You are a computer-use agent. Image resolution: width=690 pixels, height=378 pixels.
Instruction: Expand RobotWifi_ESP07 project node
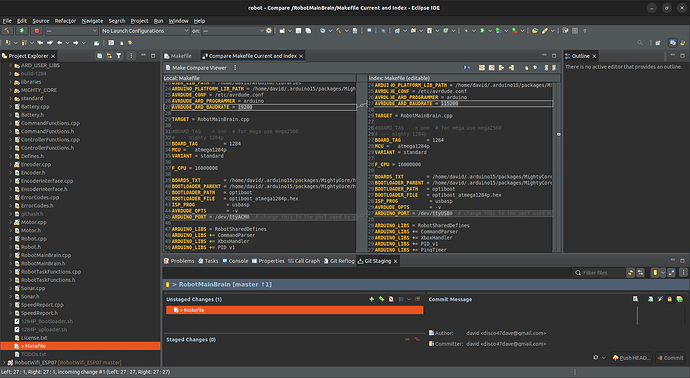[4, 363]
